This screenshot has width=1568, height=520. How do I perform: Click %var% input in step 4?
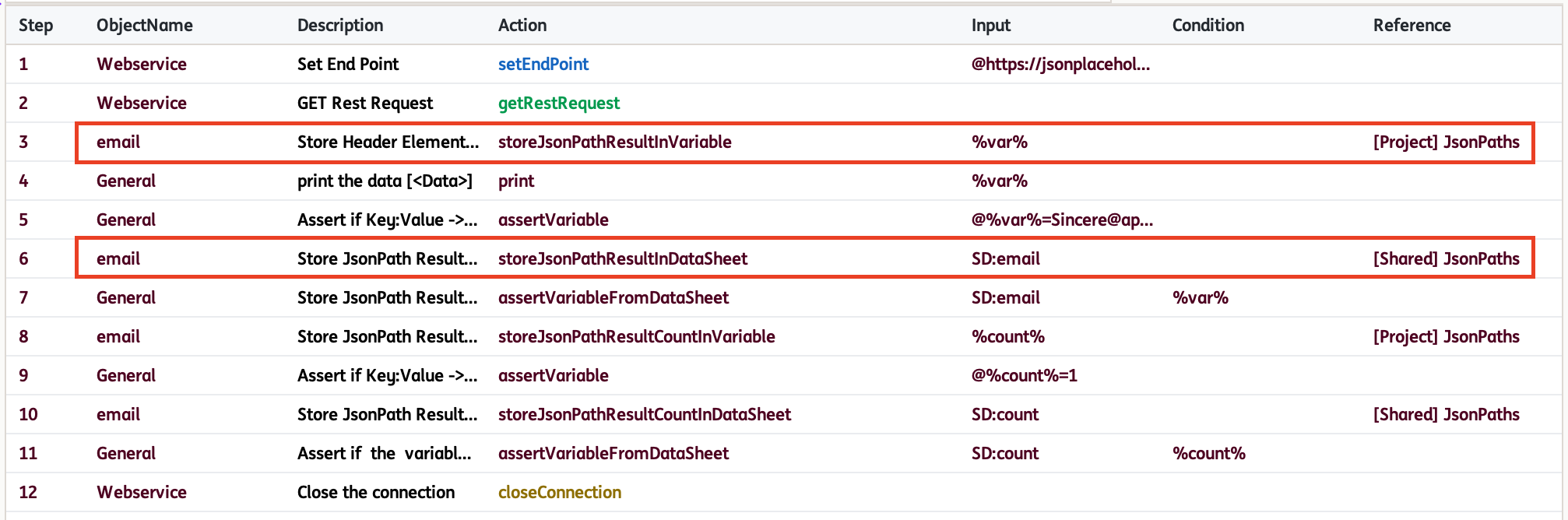(1000, 181)
